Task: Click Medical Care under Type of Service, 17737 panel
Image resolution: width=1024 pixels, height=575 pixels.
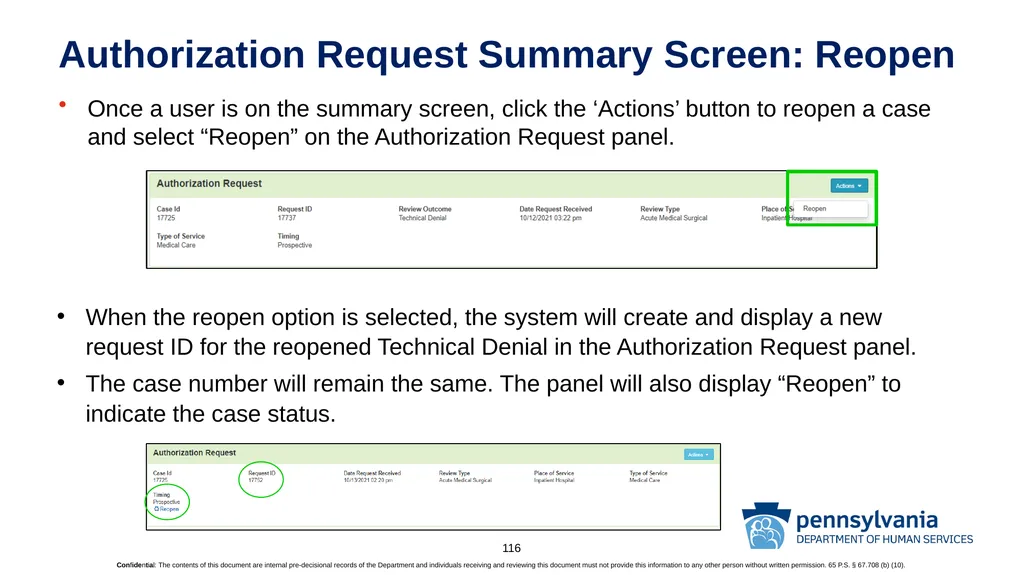Action: coord(176,245)
